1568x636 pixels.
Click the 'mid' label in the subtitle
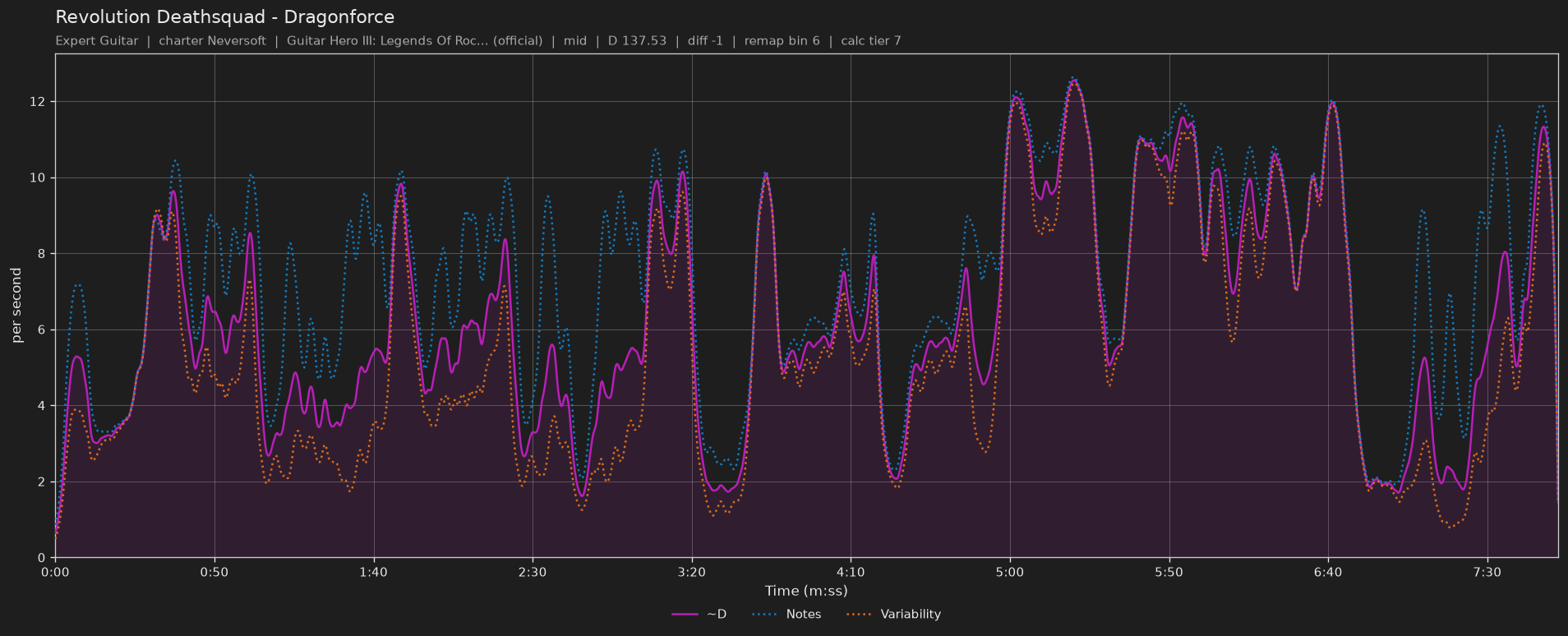pos(575,41)
